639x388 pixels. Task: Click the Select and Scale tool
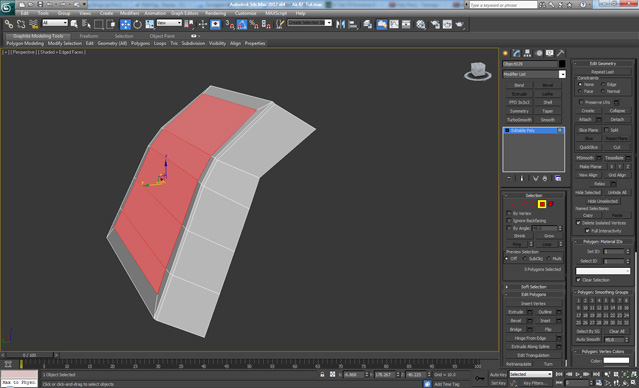[x=150, y=24]
